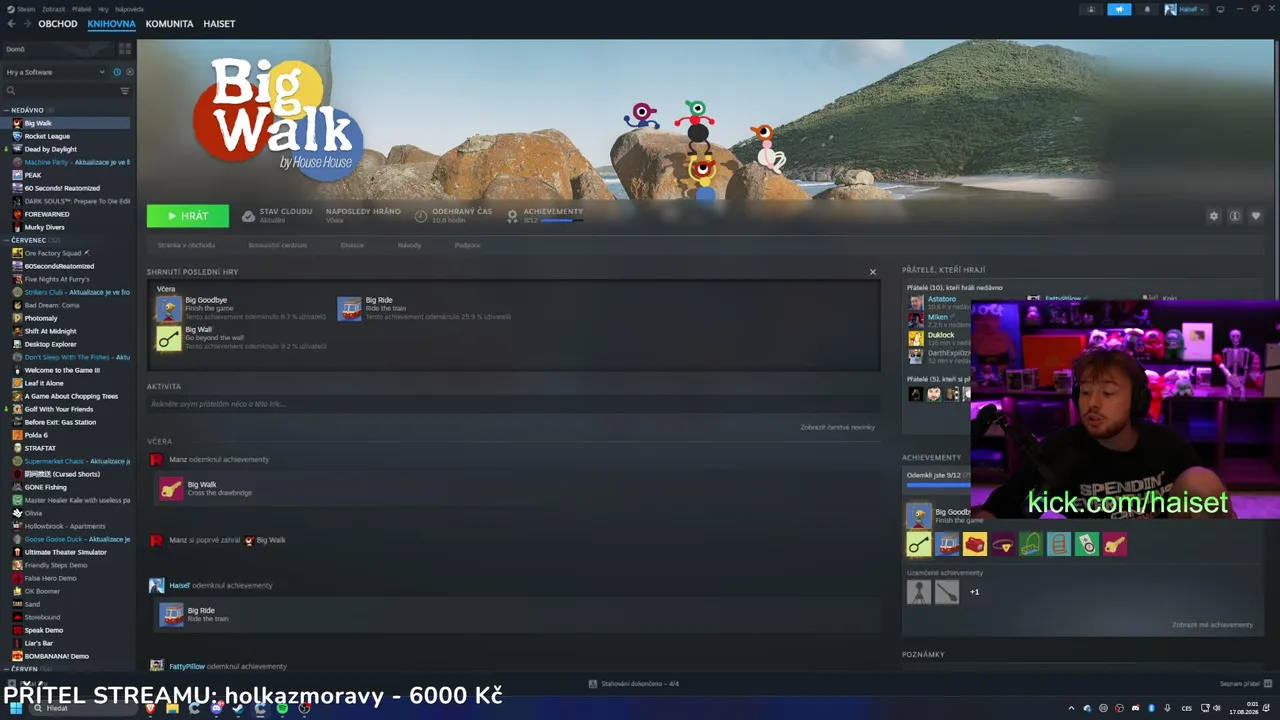This screenshot has width=1280, height=720.
Task: Click Zobrazit mé achievementy link
Action: coord(1212,625)
